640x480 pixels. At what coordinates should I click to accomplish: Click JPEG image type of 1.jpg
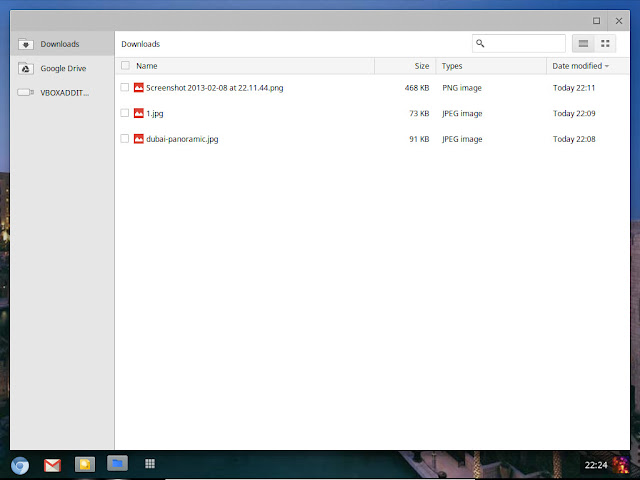click(x=462, y=113)
